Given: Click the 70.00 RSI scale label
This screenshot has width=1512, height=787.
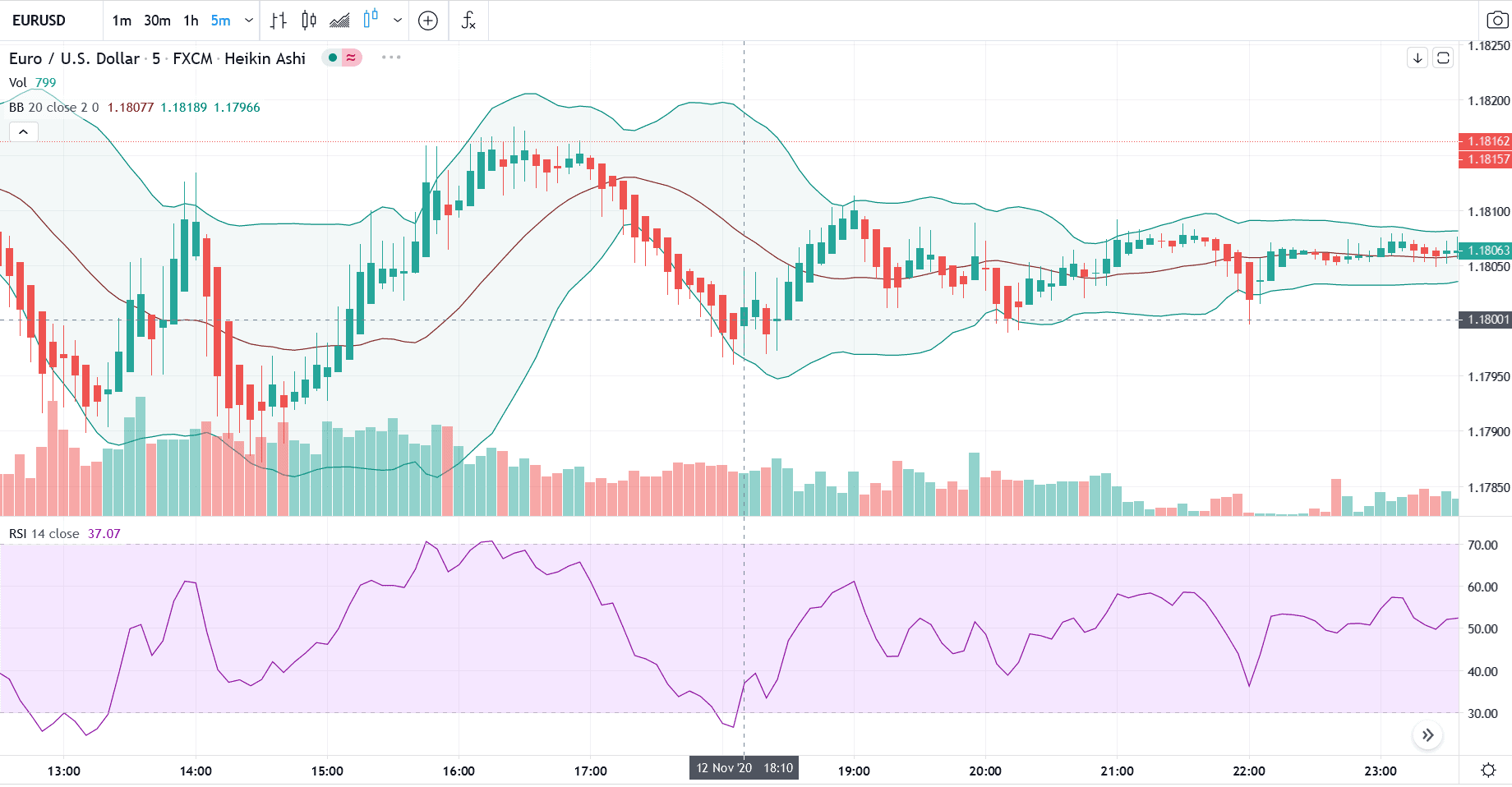Looking at the screenshot, I should pyautogui.click(x=1482, y=545).
